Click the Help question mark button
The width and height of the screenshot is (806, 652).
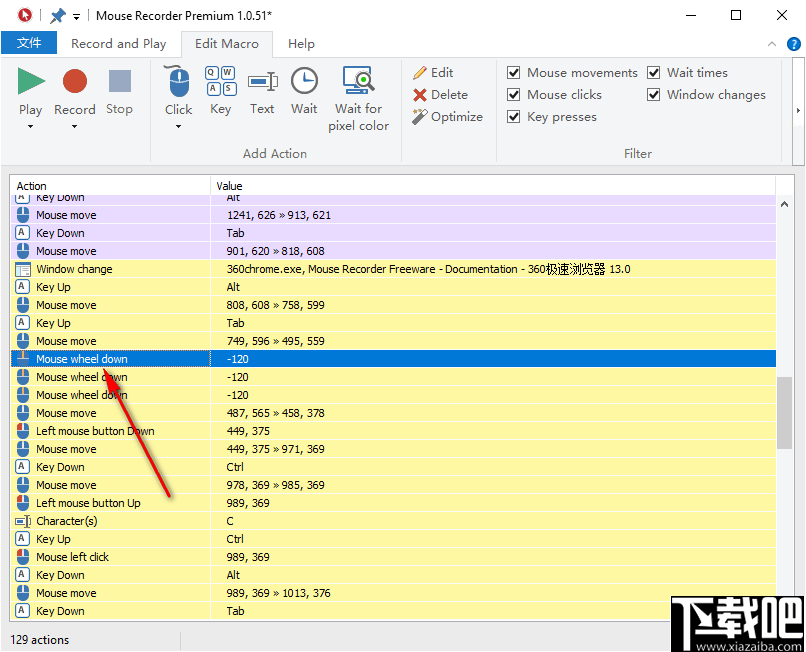794,44
